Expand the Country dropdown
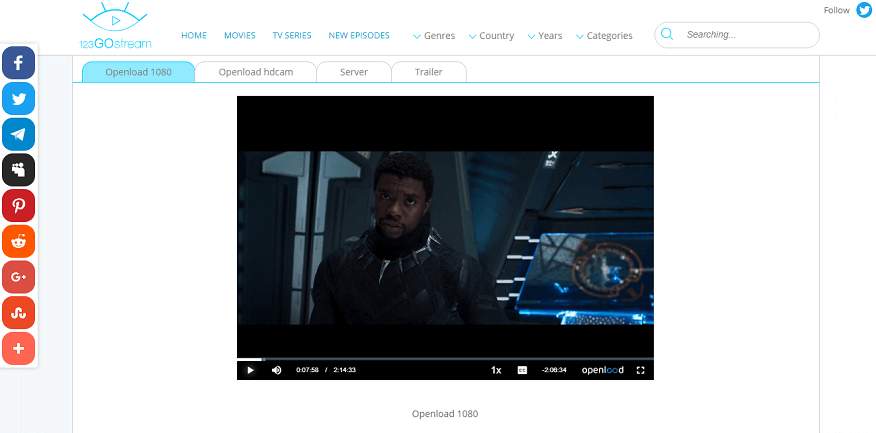876x433 pixels. pyautogui.click(x=492, y=36)
